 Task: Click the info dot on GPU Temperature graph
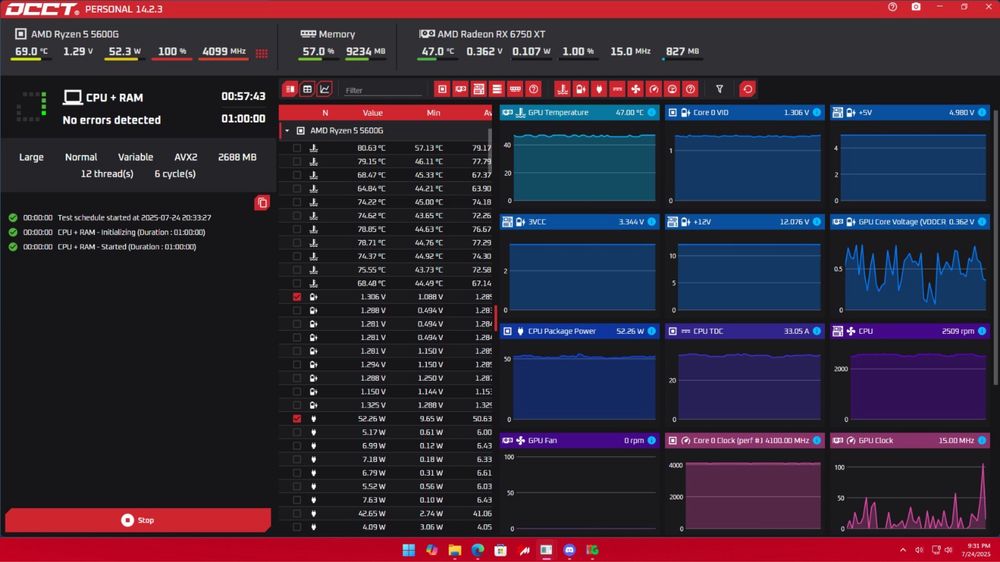pyautogui.click(x=651, y=112)
